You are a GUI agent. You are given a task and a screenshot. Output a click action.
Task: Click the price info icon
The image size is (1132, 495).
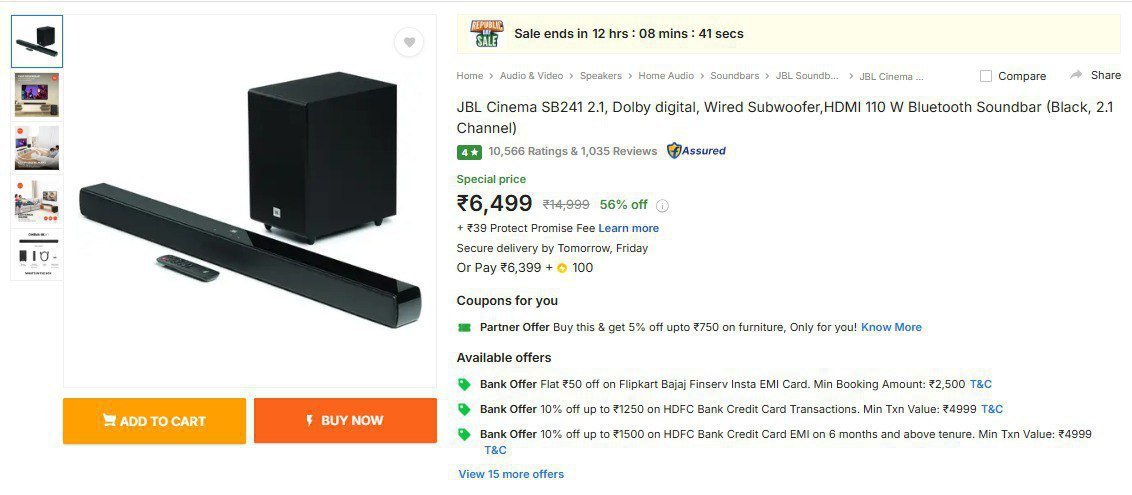662,206
